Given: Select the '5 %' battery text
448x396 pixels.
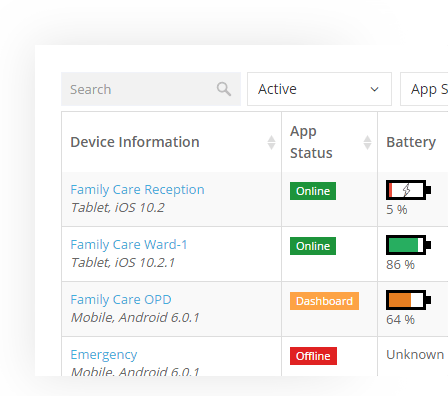Looking at the screenshot, I should (x=397, y=210).
